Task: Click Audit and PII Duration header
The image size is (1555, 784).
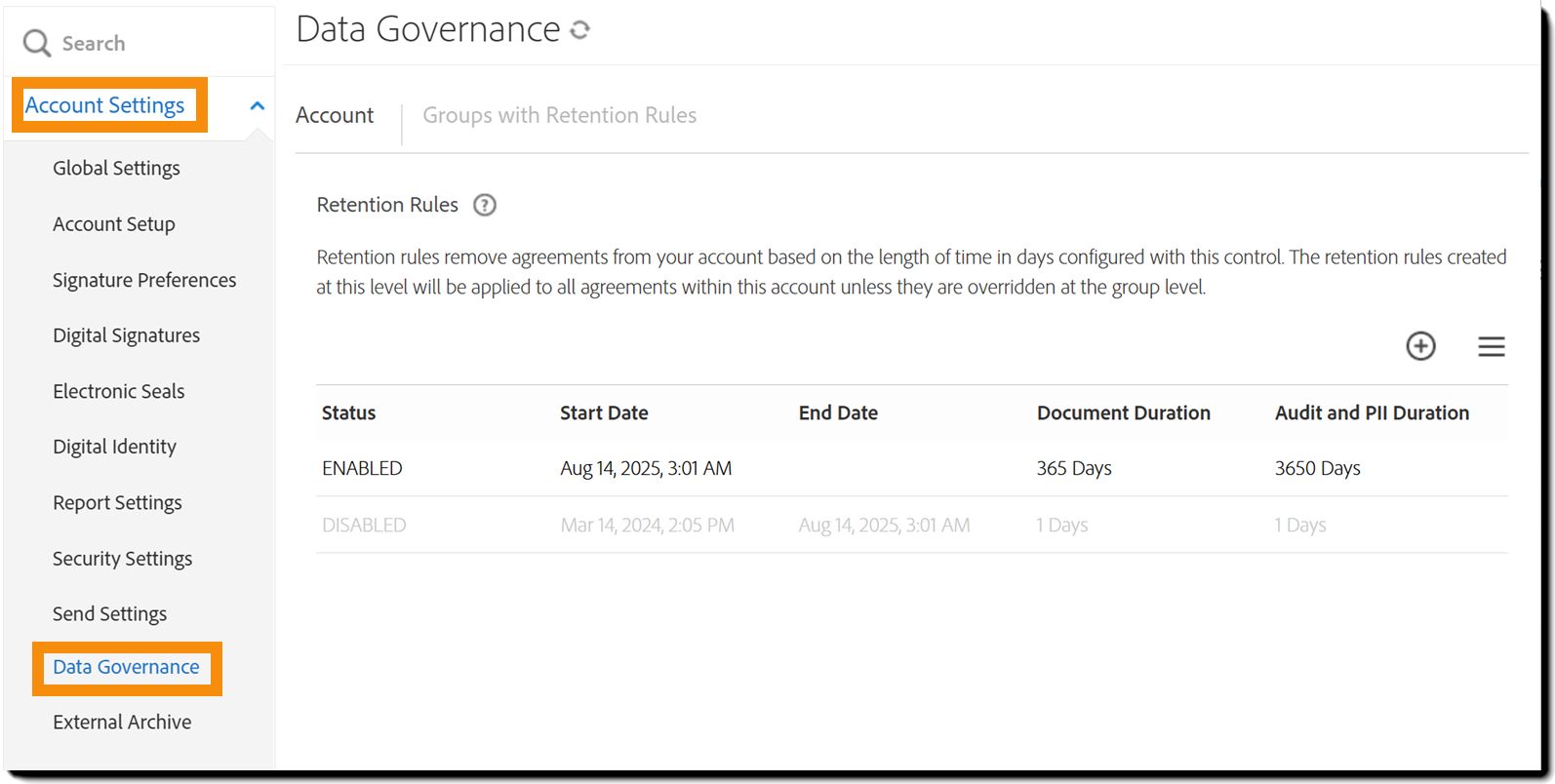Action: tap(1372, 412)
